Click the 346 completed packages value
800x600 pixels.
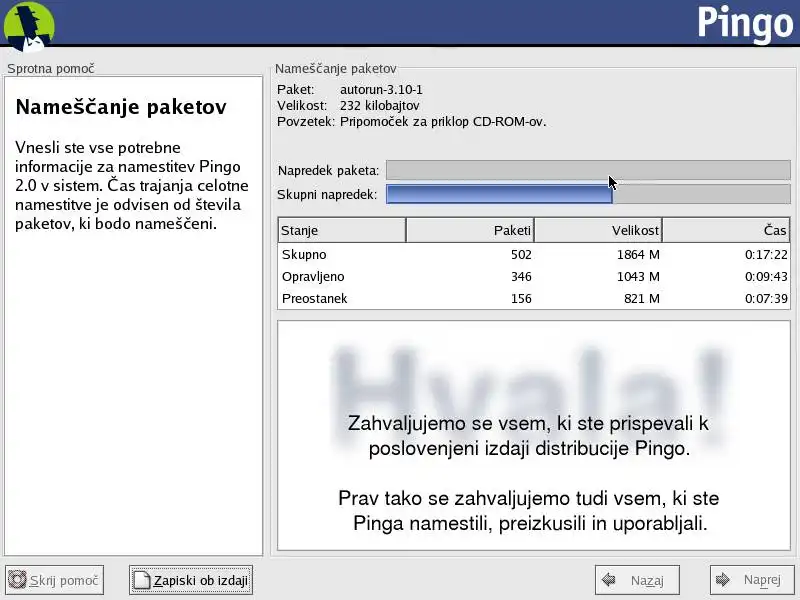(x=521, y=277)
